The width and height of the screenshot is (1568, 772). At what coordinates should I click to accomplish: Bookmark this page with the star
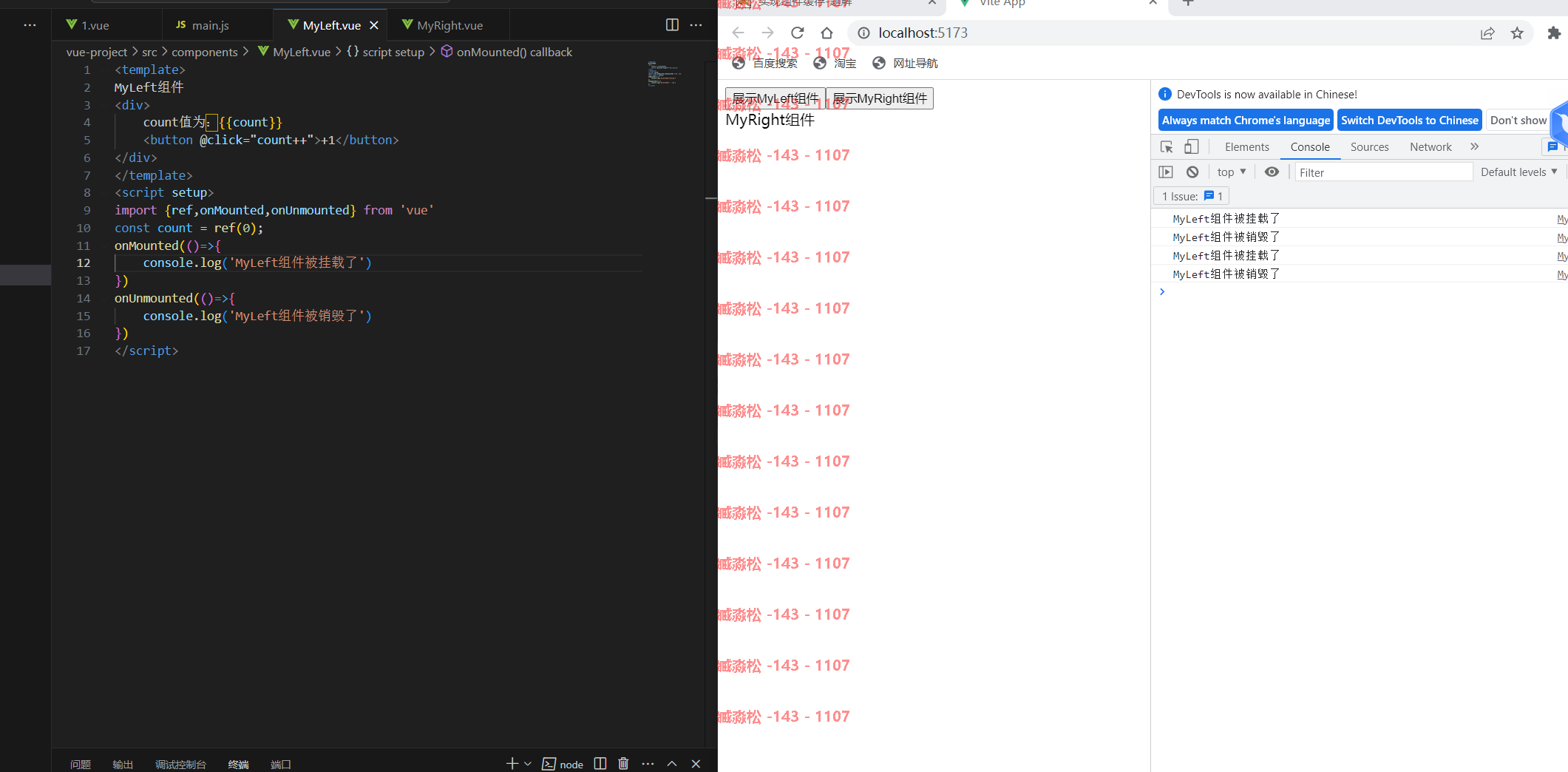(1517, 33)
